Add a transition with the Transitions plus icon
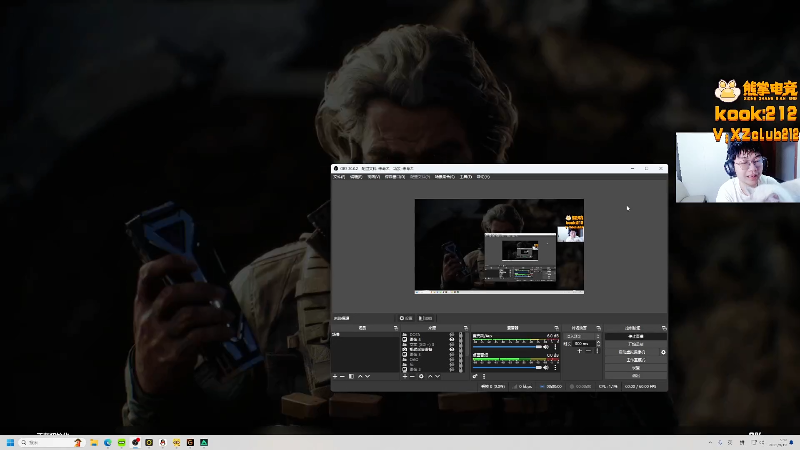Image resolution: width=800 pixels, height=450 pixels. [580, 351]
